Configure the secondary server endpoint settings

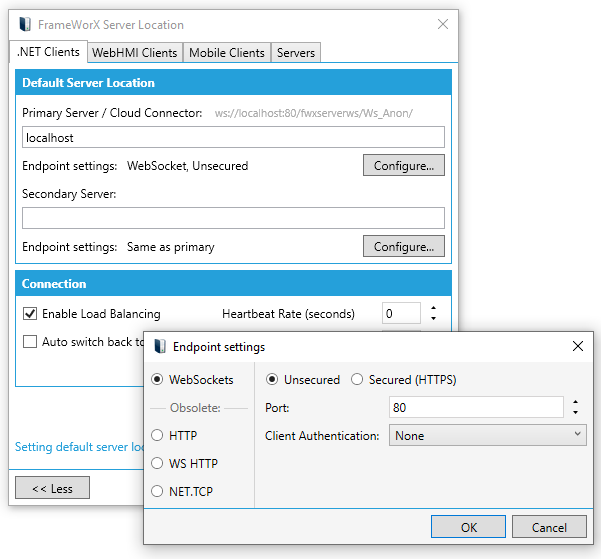click(x=404, y=246)
